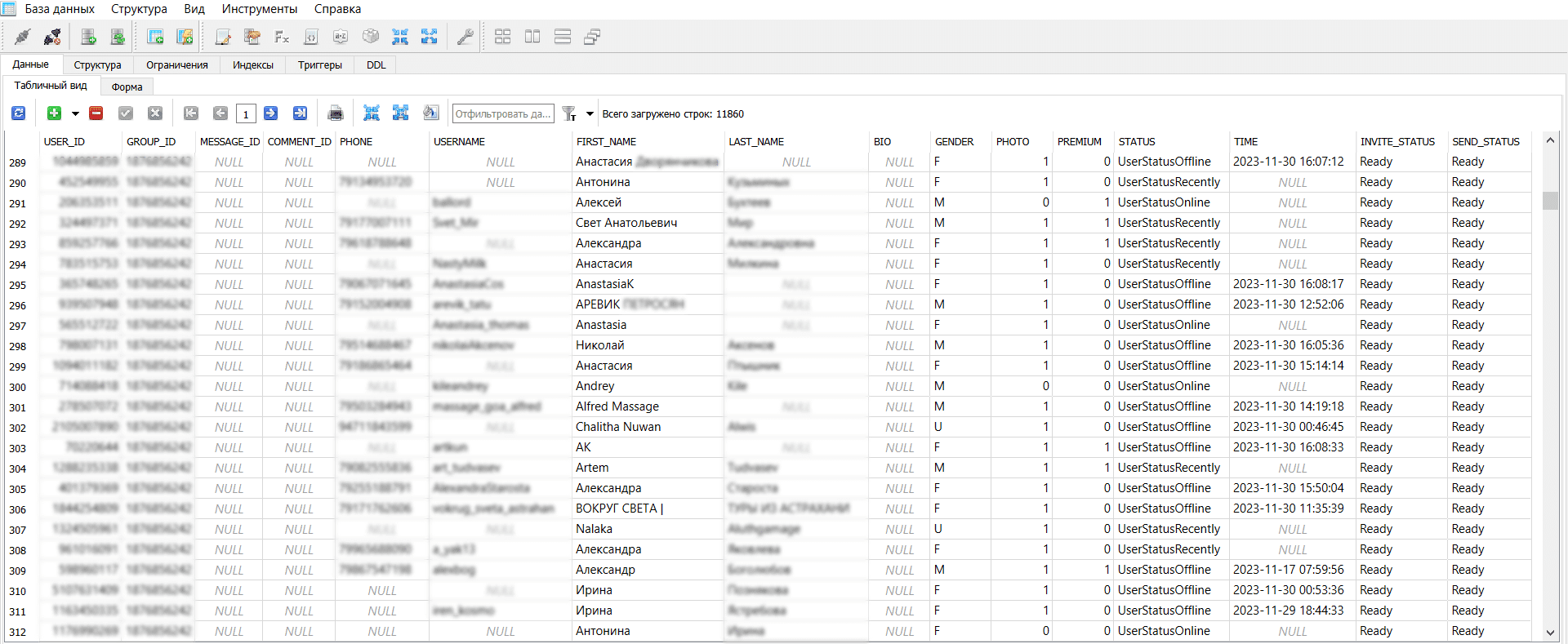The image size is (1568, 644).
Task: Open the SQL functions editor (Fx)
Action: pyautogui.click(x=282, y=37)
